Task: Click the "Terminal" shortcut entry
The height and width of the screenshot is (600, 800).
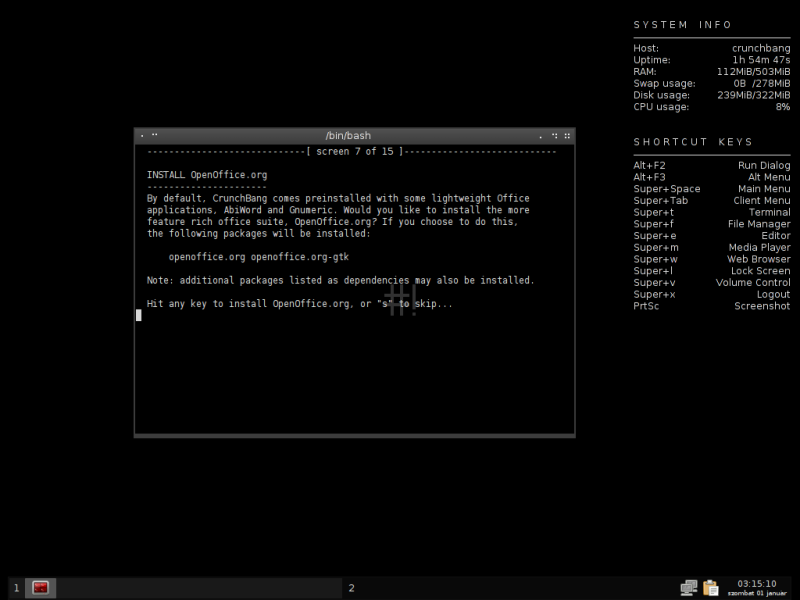Action: (769, 212)
